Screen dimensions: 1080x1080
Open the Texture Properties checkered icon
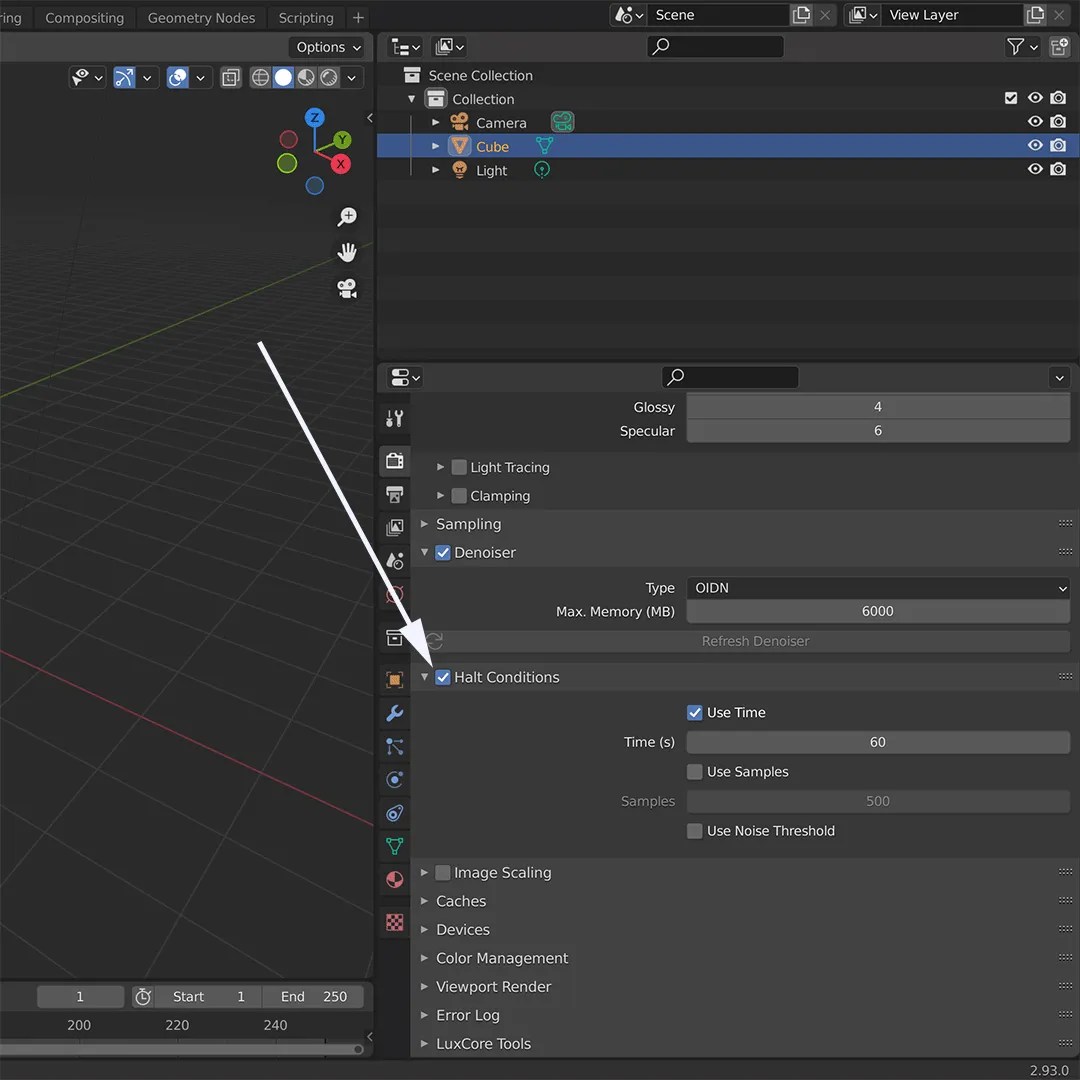[x=394, y=921]
